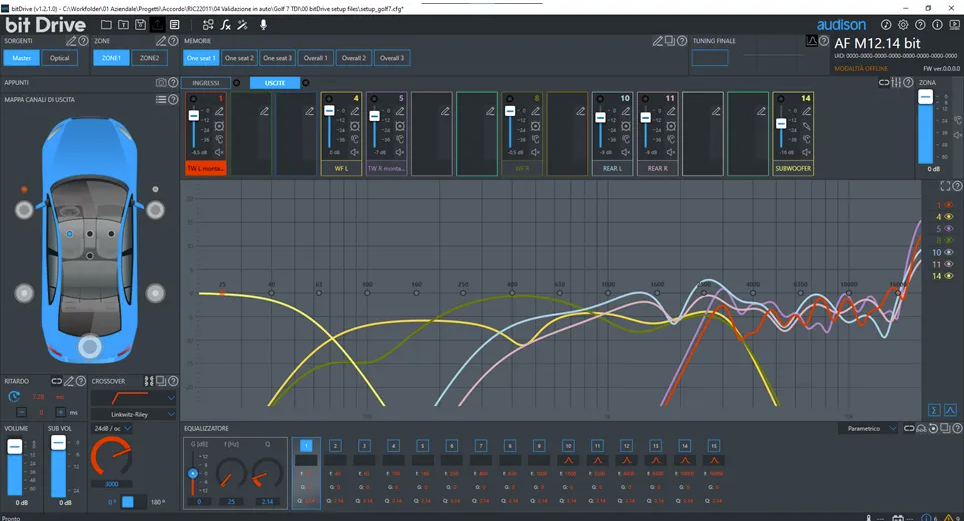
Task: Switch to the INGRESSI tab
Action: pyautogui.click(x=206, y=82)
